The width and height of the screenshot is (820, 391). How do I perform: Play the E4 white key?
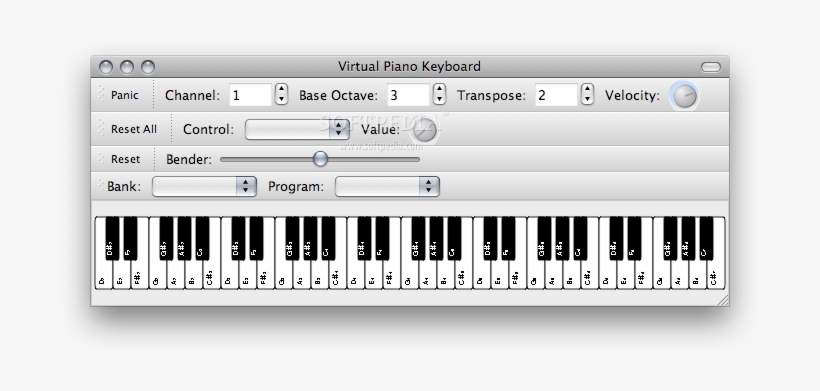(x=373, y=275)
